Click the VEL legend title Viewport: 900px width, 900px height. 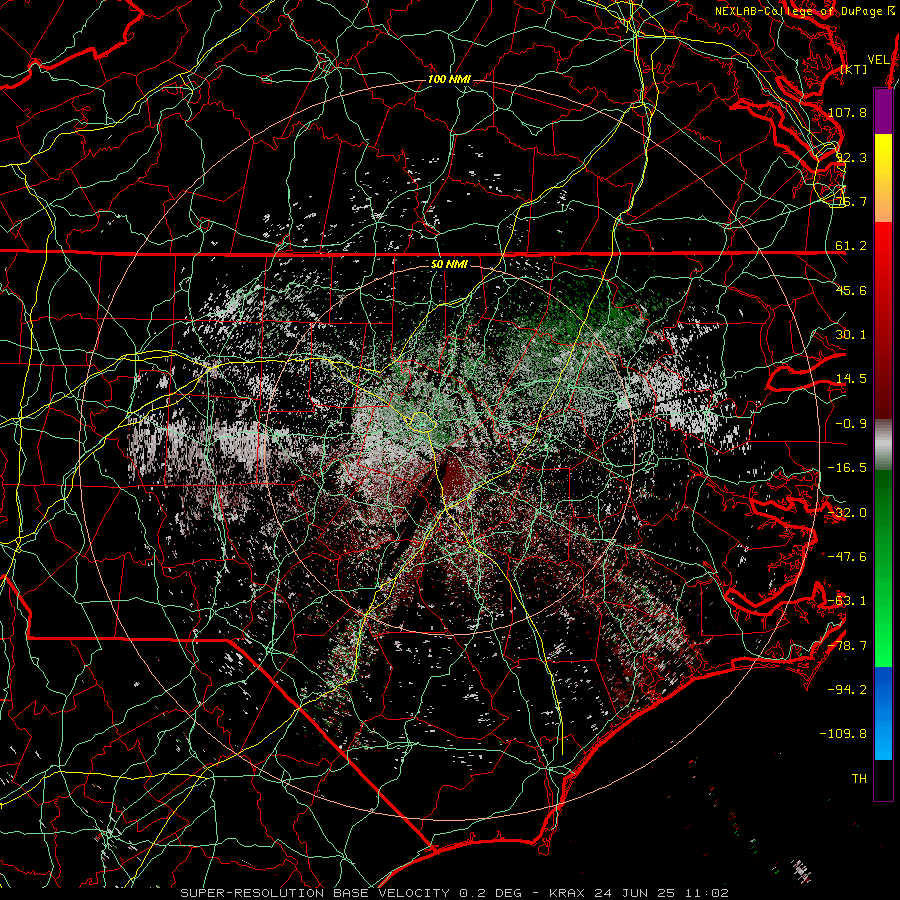point(879,60)
